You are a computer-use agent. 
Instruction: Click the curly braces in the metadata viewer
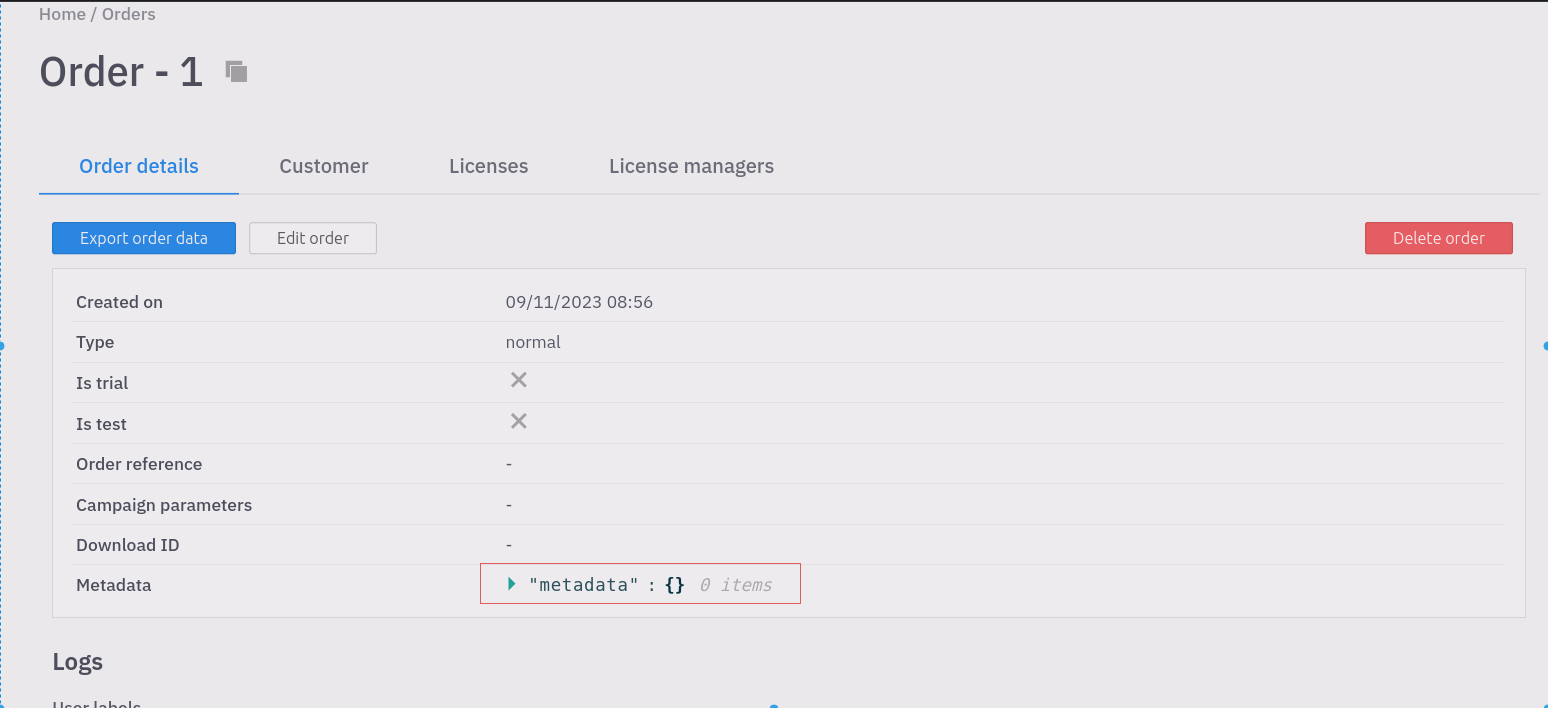tap(676, 584)
